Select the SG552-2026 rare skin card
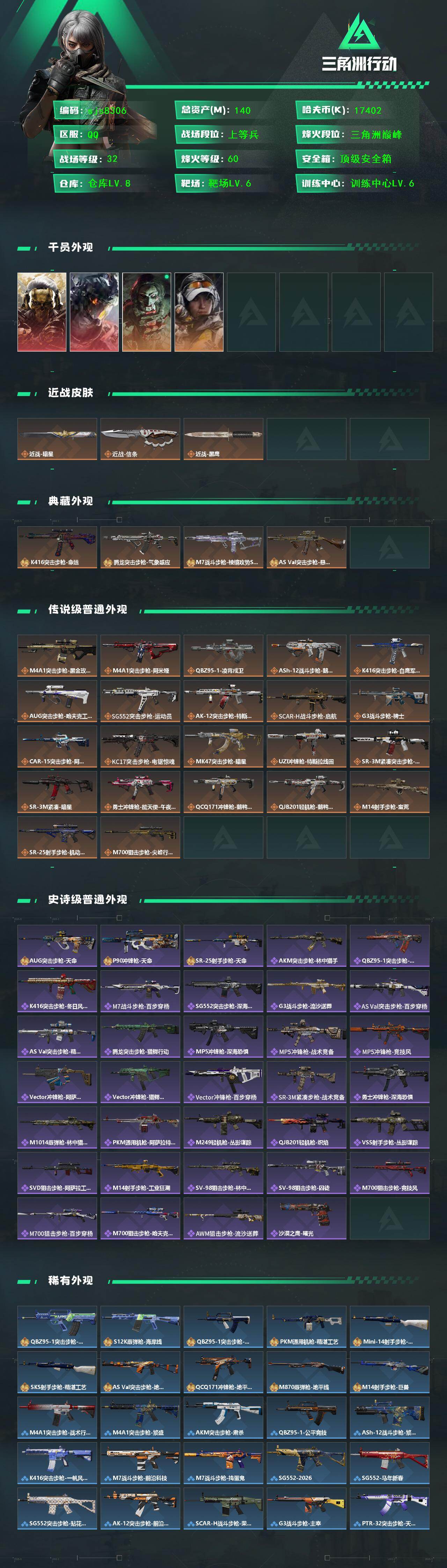The image size is (447, 1568). [x=307, y=1463]
